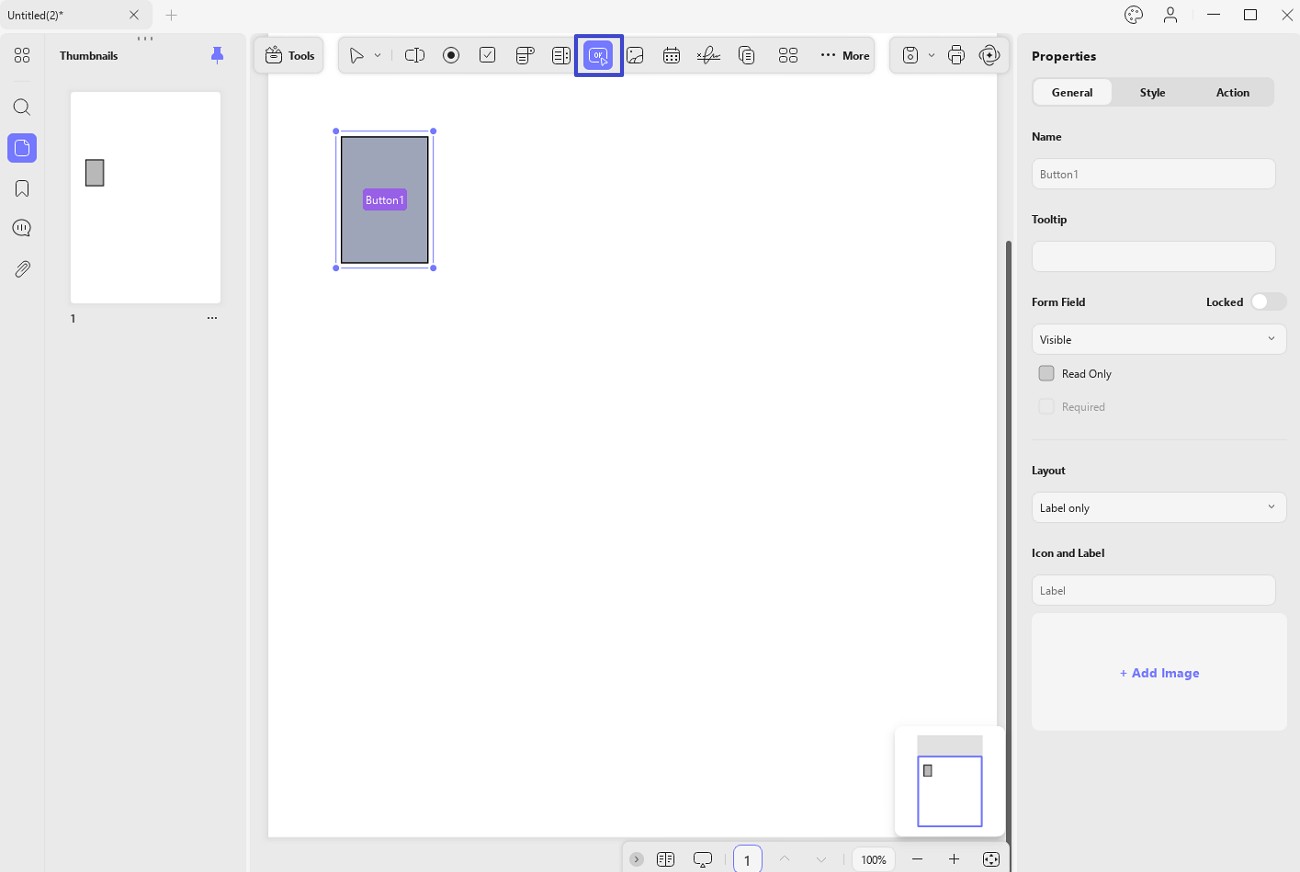Open the search panel in left sidebar
Viewport: 1300px width, 872px height.
tap(22, 108)
